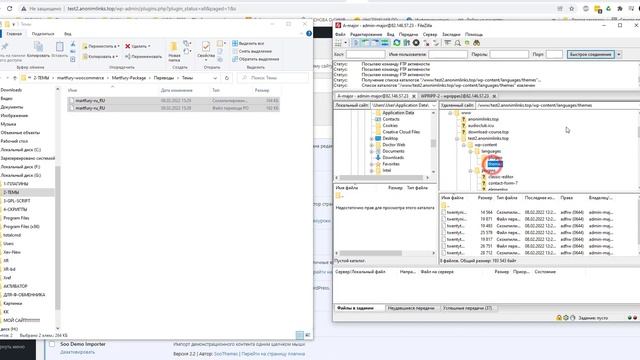This screenshot has width=640, height=360.
Task: Click the Quickconnect button
Action: coord(590,54)
